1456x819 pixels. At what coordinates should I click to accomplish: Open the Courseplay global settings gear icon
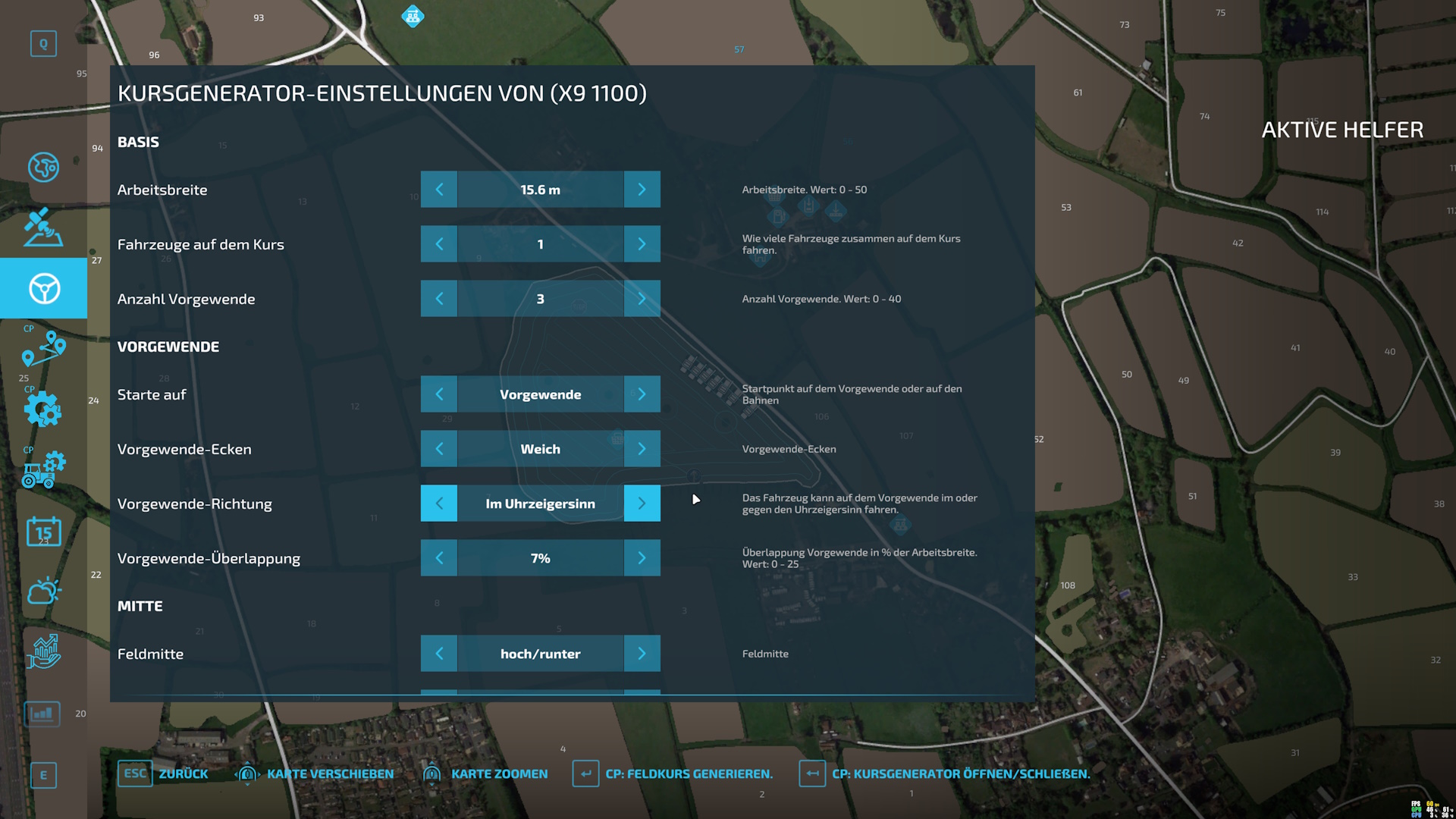point(43,409)
